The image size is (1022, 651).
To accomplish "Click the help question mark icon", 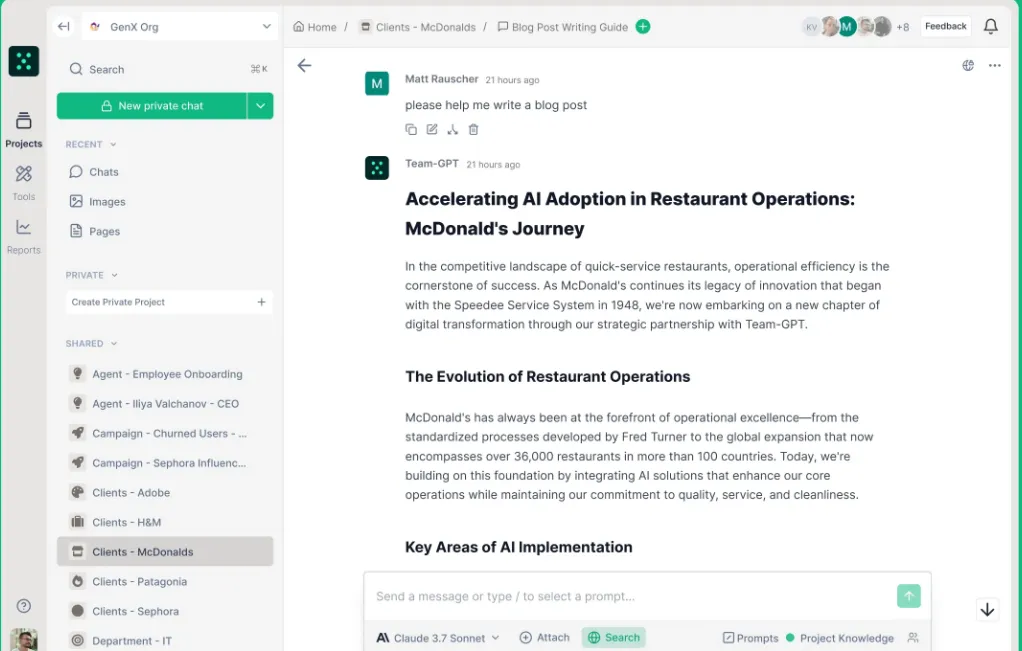I will tap(23, 606).
